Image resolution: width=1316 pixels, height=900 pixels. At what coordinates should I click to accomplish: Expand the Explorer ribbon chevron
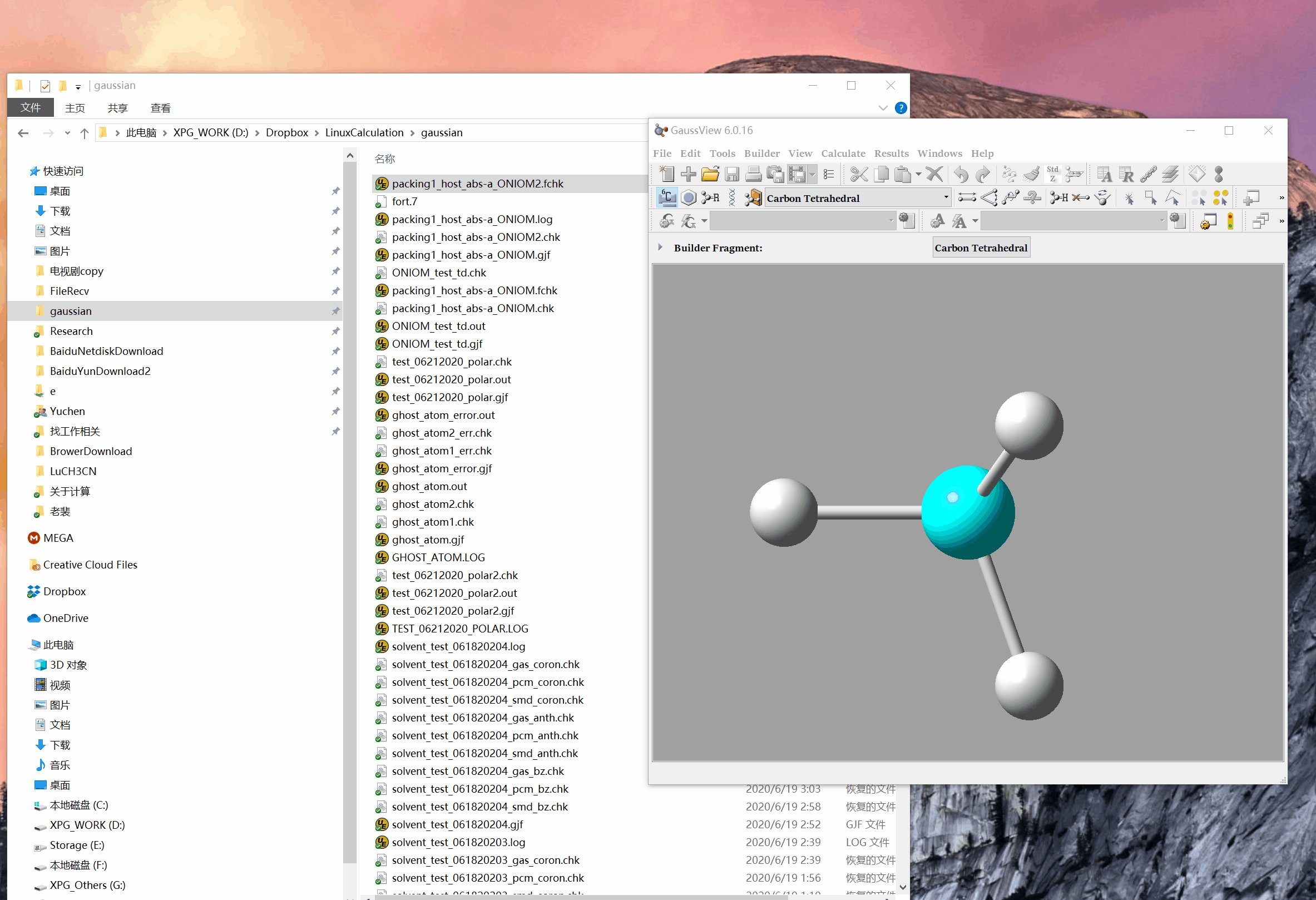(x=883, y=107)
